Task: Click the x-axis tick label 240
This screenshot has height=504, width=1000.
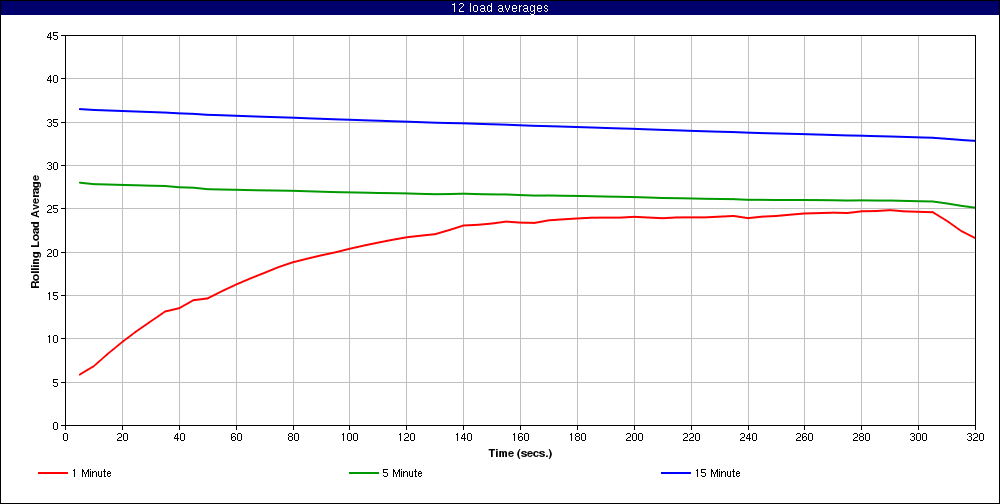Action: [x=748, y=437]
